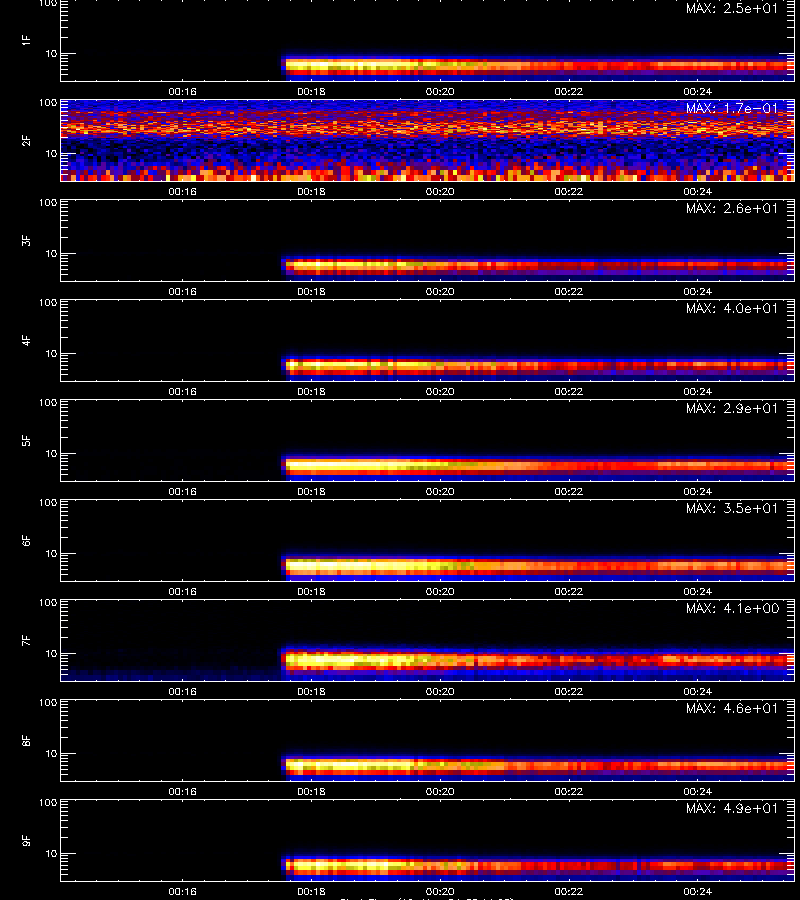Image resolution: width=800 pixels, height=900 pixels.
Task: Click the 00:20 tick label under the 2F panel
Action: point(440,192)
